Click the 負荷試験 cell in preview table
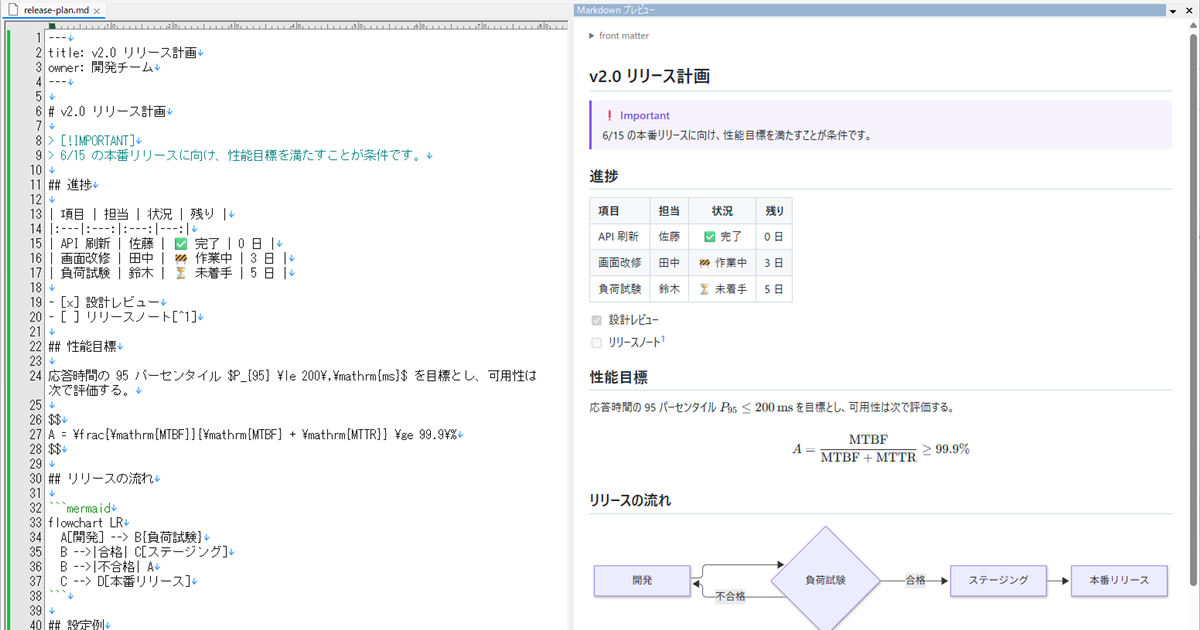Screen dimensions: 1200x630 [620, 289]
